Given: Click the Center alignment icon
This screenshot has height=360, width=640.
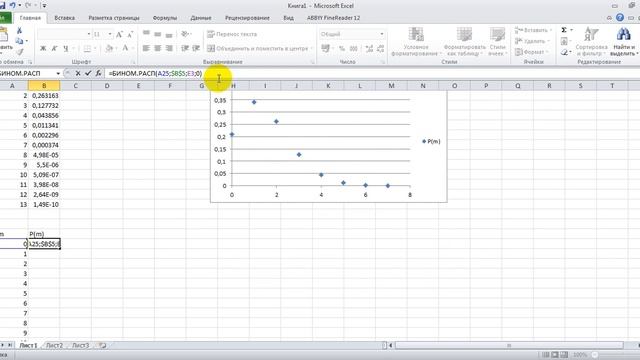Looking at the screenshot, I should [158, 48].
